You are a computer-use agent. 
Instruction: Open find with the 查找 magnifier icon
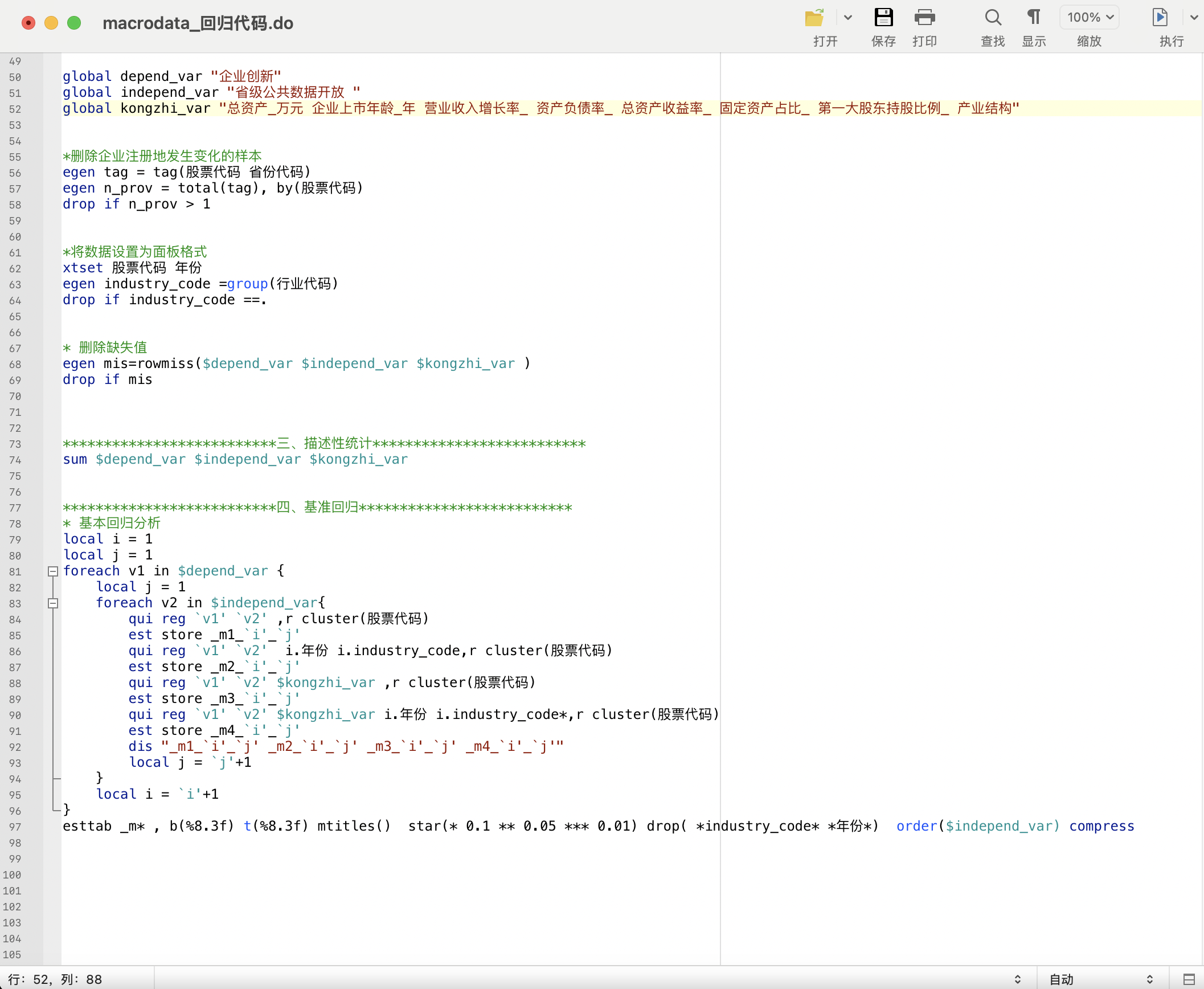click(993, 18)
